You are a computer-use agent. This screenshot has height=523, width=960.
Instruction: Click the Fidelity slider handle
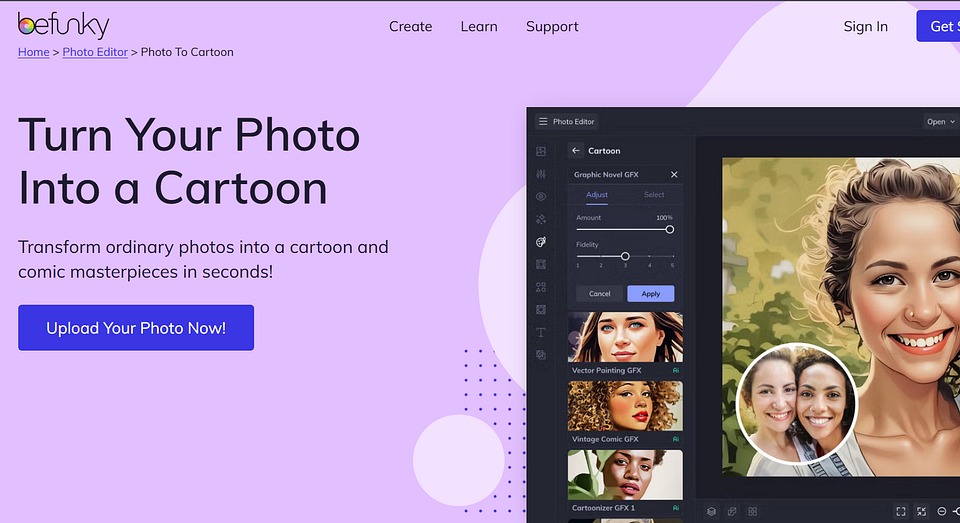[625, 256]
